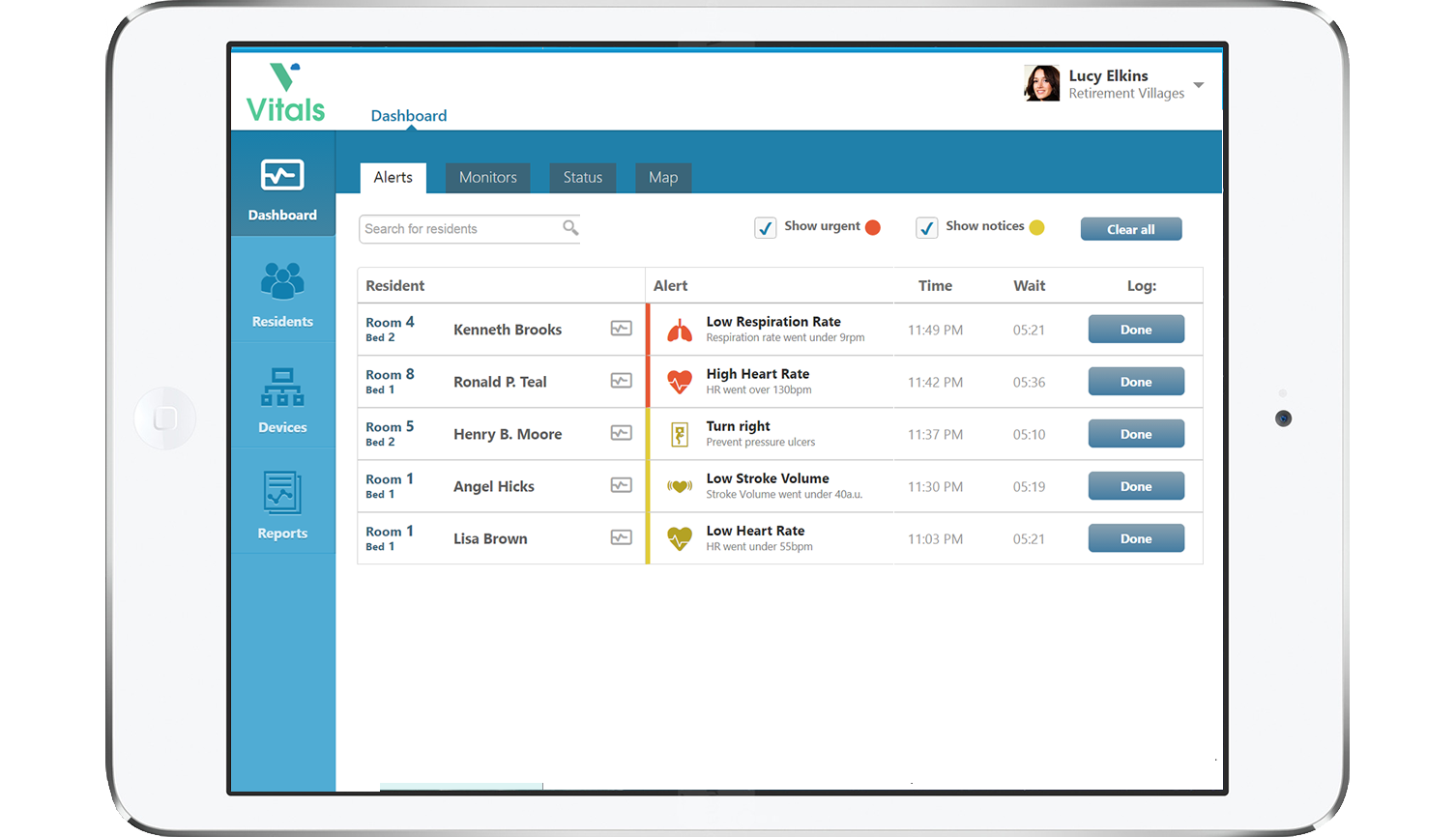The image size is (1456, 837).
Task: Open monitor icon for Angel Hicks
Action: tap(622, 485)
